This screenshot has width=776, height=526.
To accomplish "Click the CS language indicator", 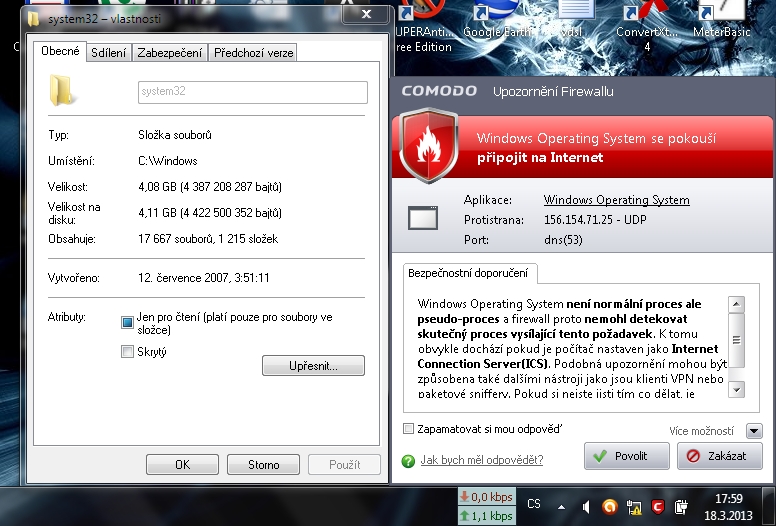I will (534, 504).
